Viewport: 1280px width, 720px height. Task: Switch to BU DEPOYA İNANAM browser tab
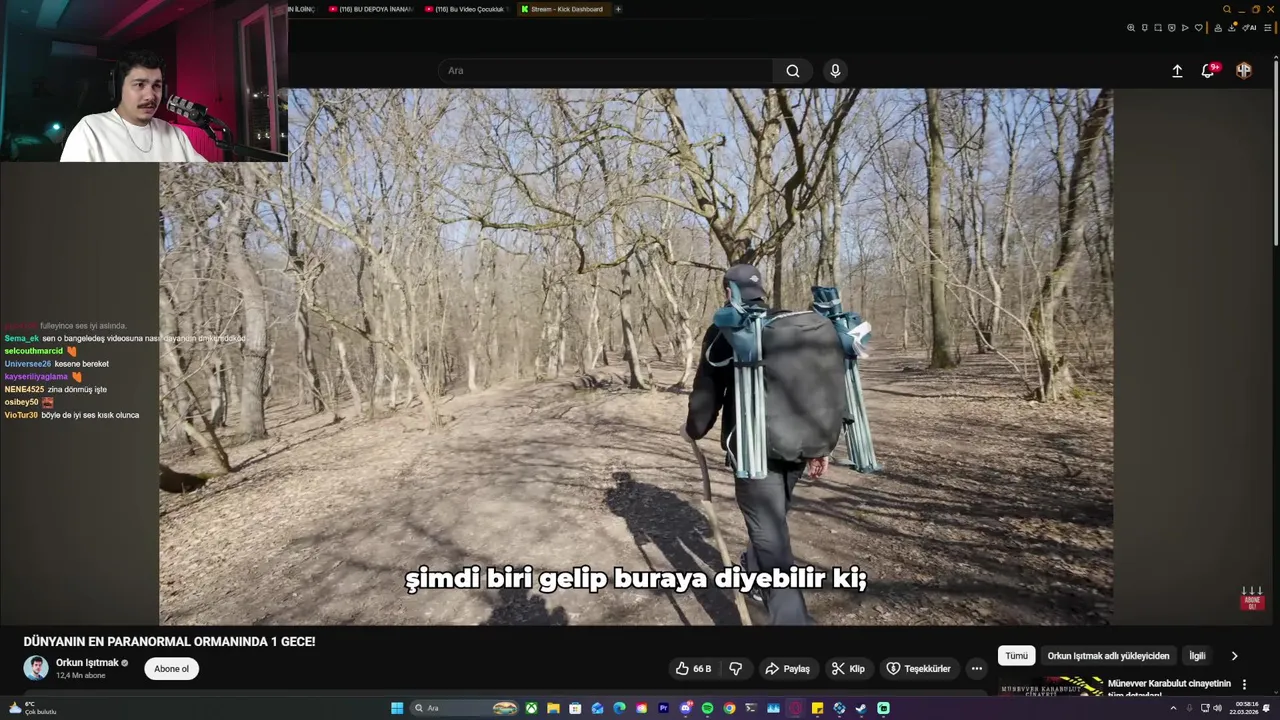[370, 9]
